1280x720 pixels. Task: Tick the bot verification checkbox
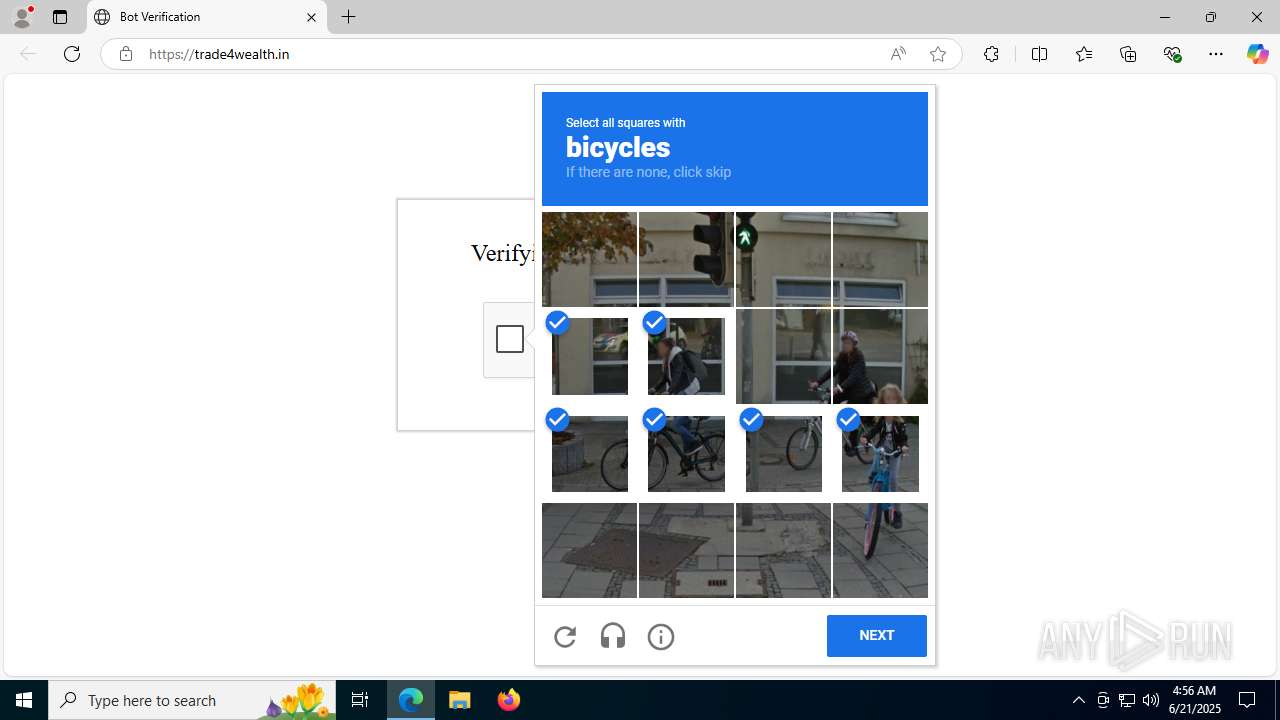click(510, 339)
